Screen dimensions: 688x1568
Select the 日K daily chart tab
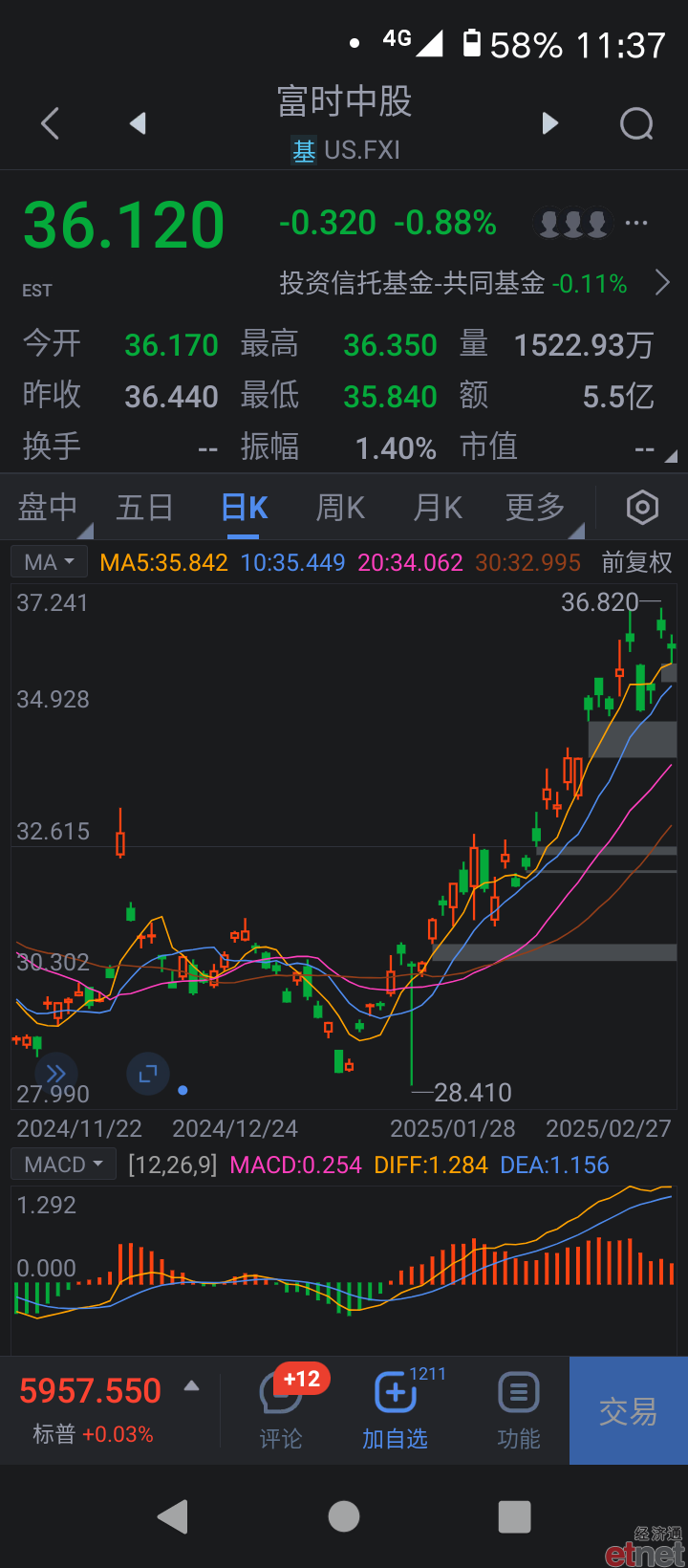point(245,508)
